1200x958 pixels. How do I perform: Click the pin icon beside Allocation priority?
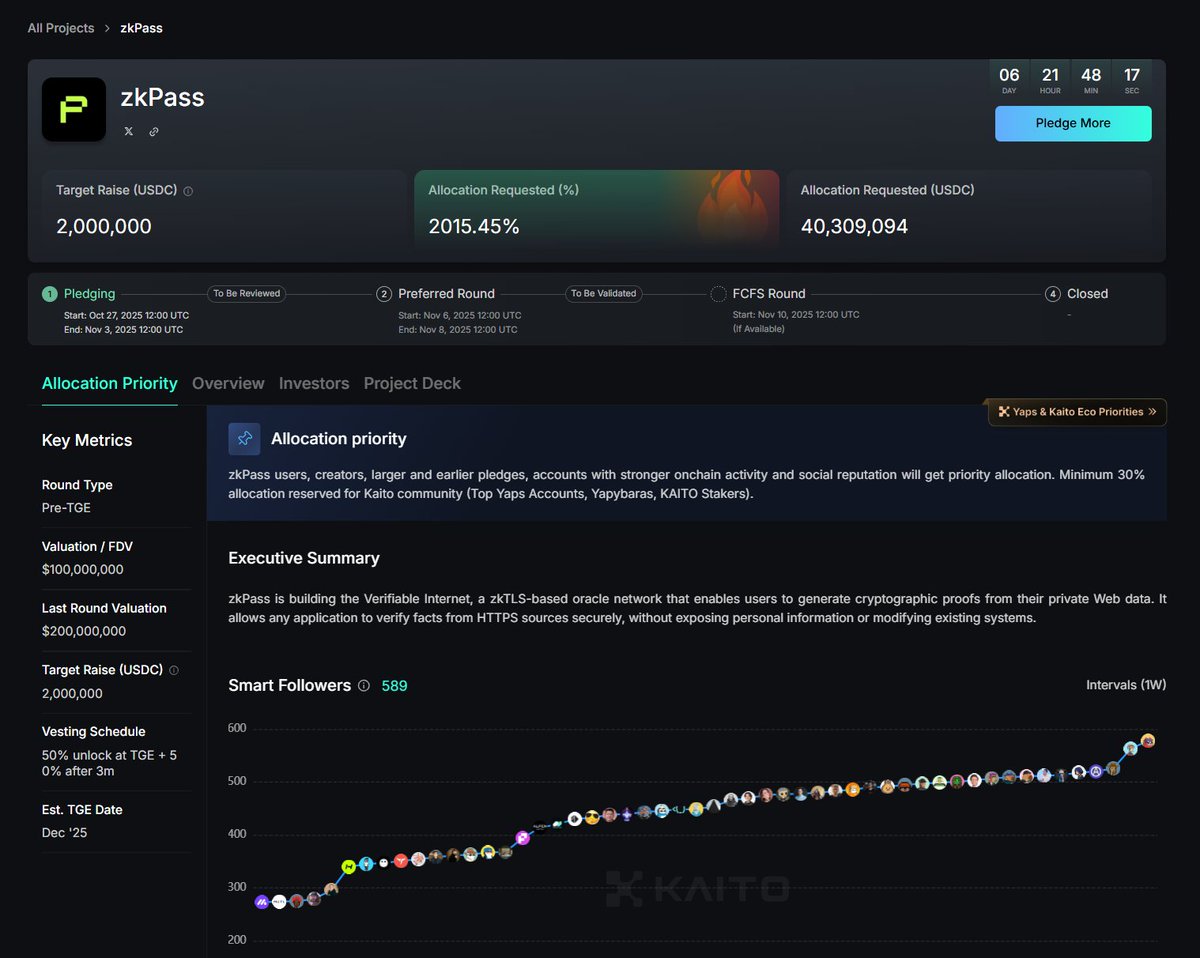[244, 439]
